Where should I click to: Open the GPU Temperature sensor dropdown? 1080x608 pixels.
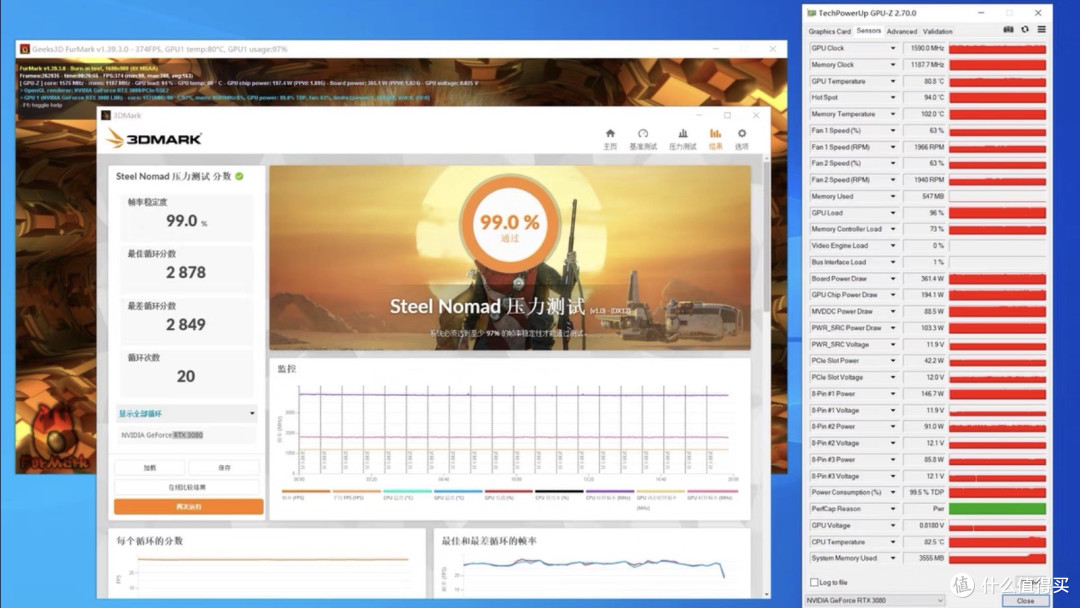[893, 81]
